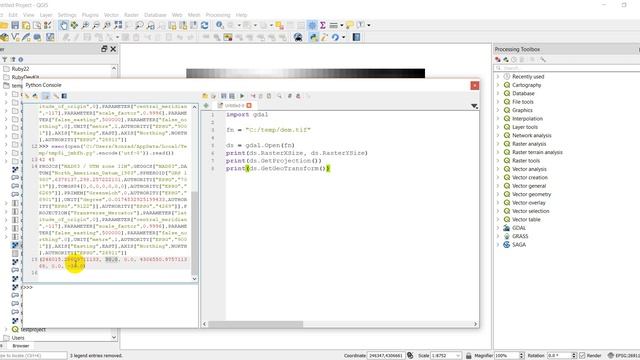This screenshot has height=360, width=640.
Task: Click the Python Console toolbar icon
Action: pos(313,38)
